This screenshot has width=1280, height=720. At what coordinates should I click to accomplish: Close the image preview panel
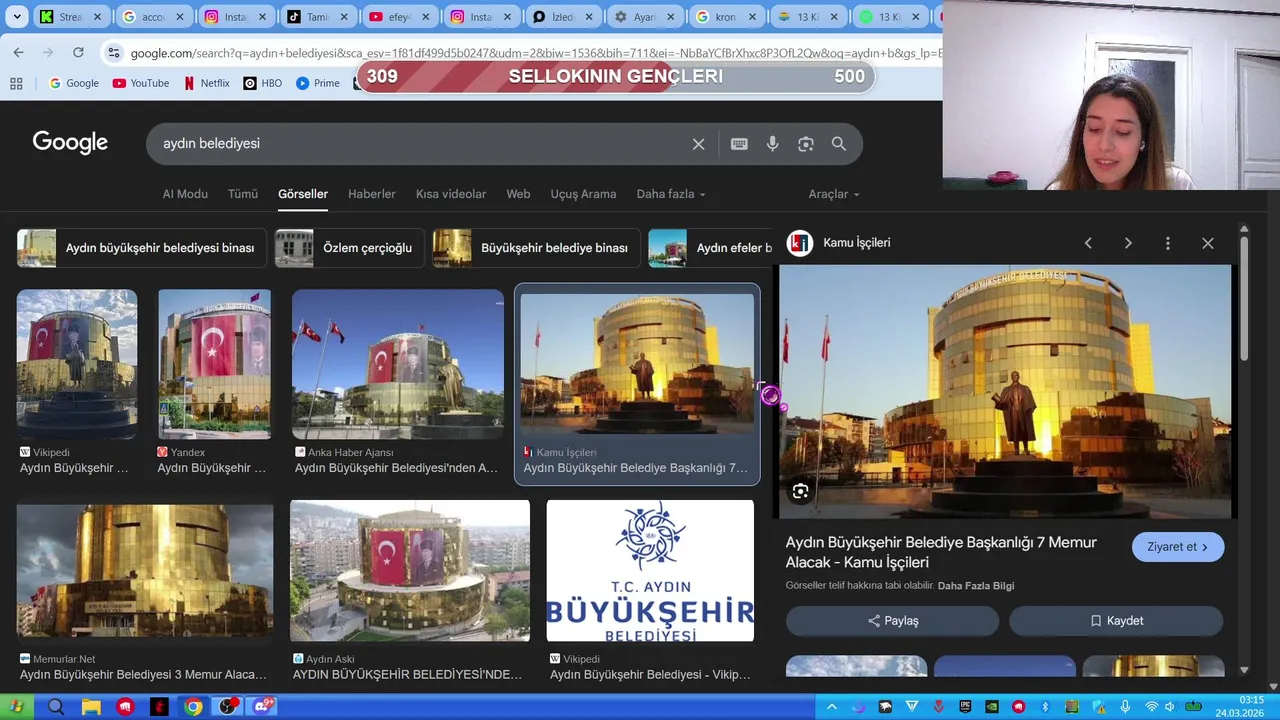click(x=1208, y=243)
